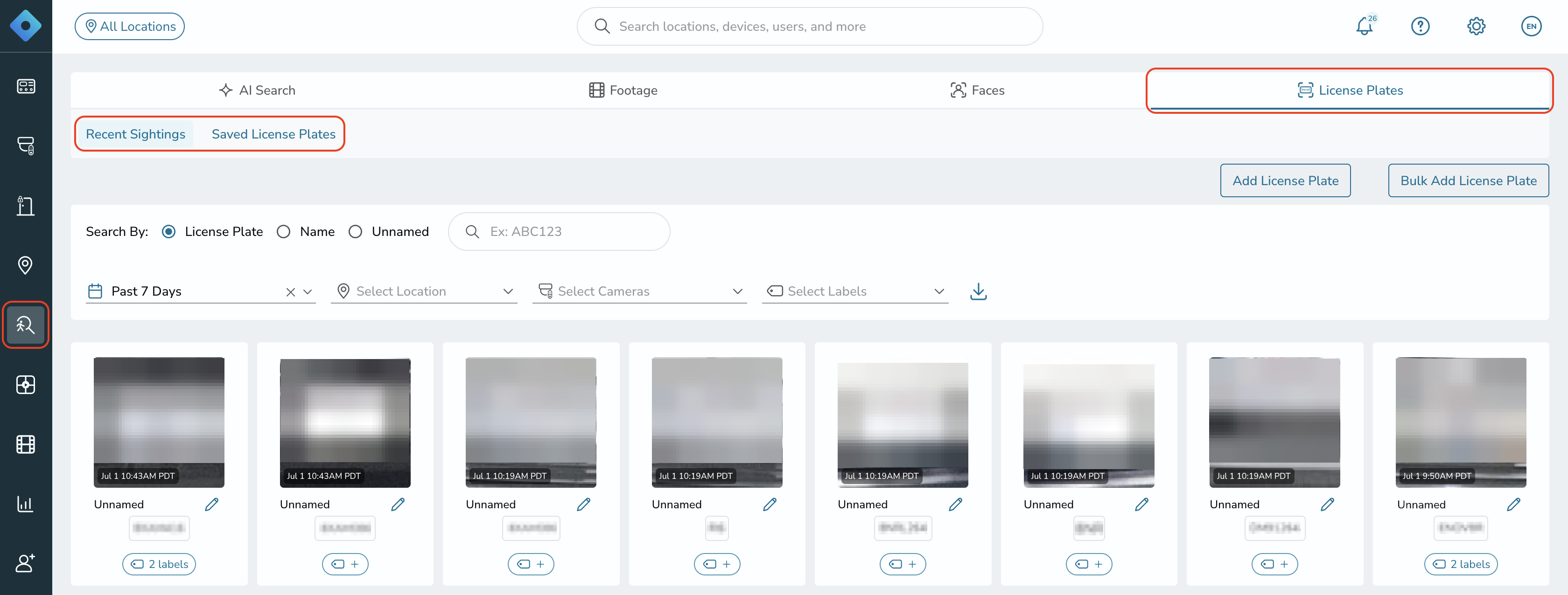The height and width of the screenshot is (595, 1568).
Task: Click the pencil edit icon on first Unnamed card
Action: coord(212,505)
